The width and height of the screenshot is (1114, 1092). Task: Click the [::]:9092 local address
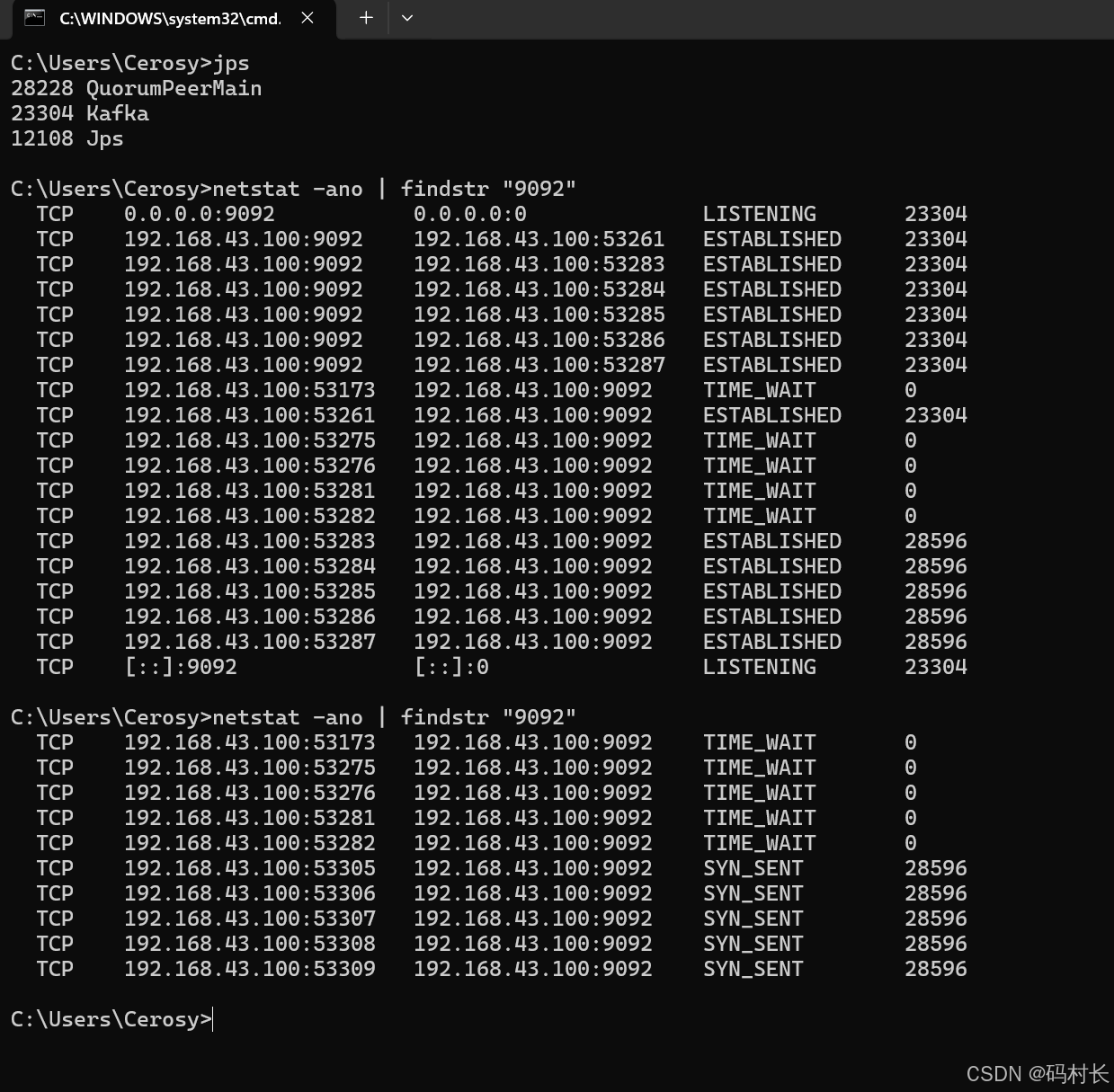tap(181, 667)
